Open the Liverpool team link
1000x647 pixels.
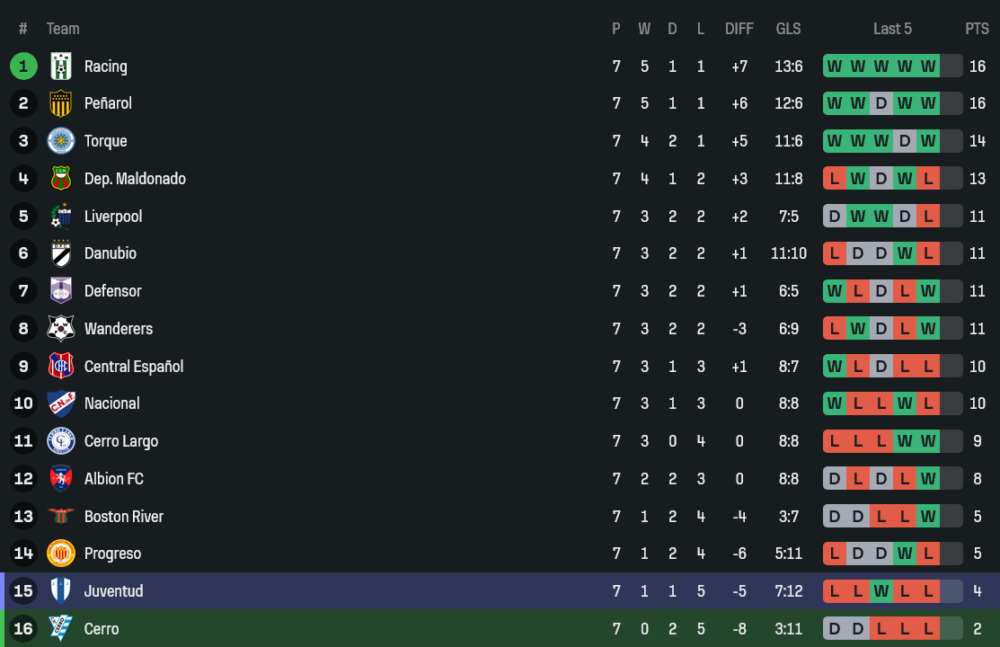113,216
